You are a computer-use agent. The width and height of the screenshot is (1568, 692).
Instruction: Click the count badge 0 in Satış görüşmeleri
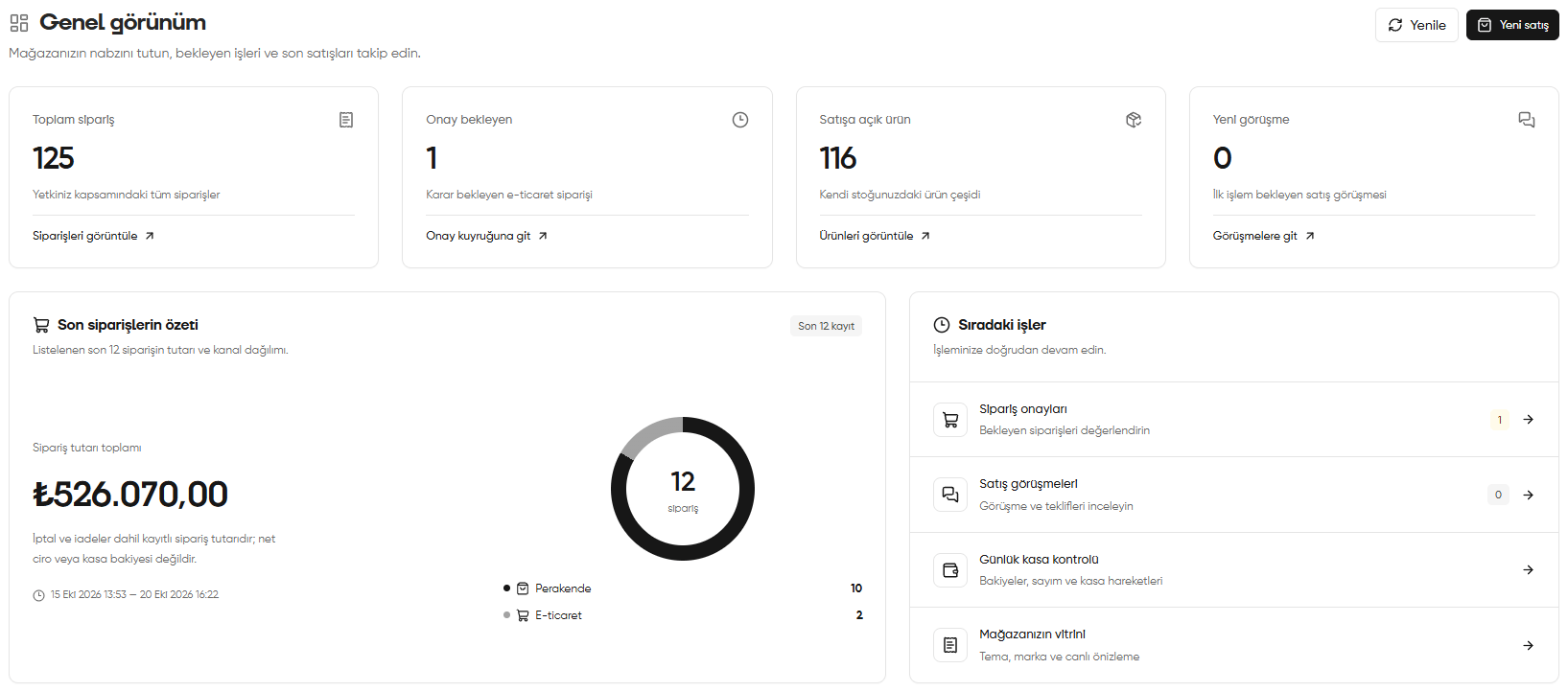(1498, 495)
